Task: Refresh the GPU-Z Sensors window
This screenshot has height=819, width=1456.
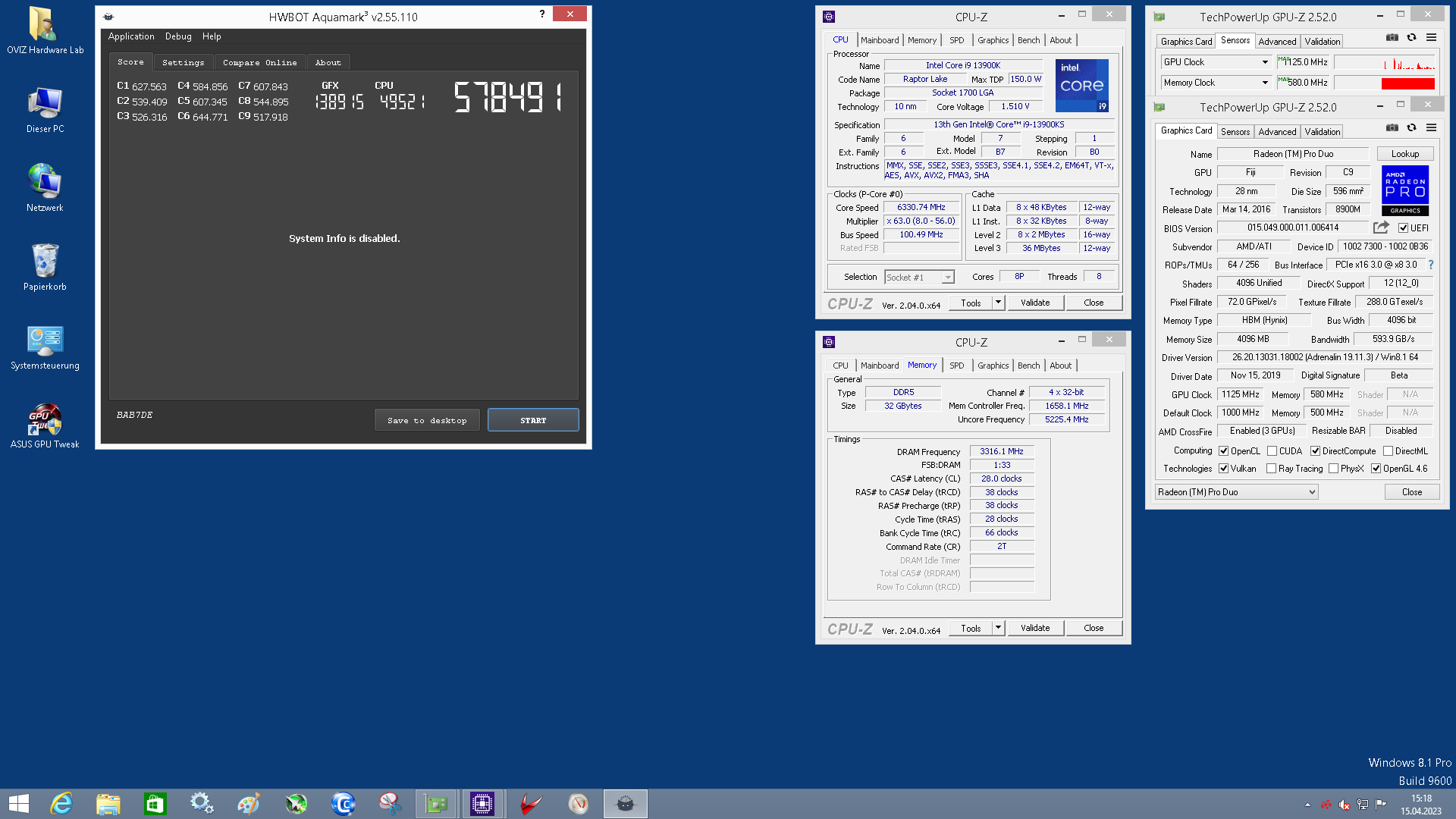Action: click(x=1411, y=37)
